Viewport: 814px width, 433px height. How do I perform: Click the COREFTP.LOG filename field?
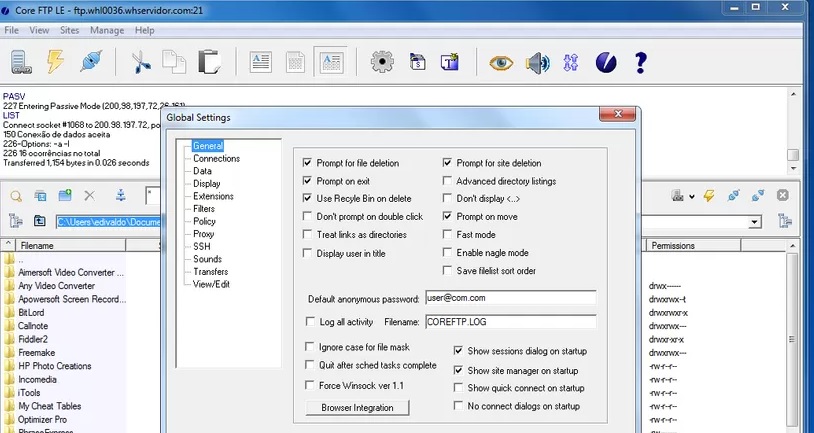510,322
